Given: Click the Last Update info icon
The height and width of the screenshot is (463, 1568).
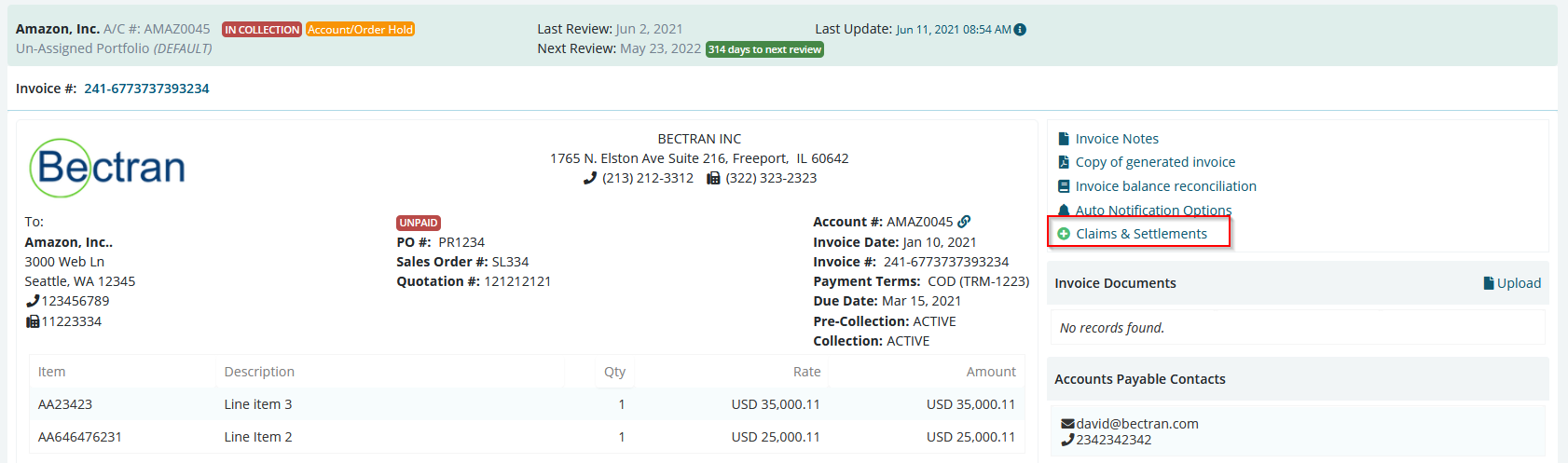Looking at the screenshot, I should [x=1020, y=30].
